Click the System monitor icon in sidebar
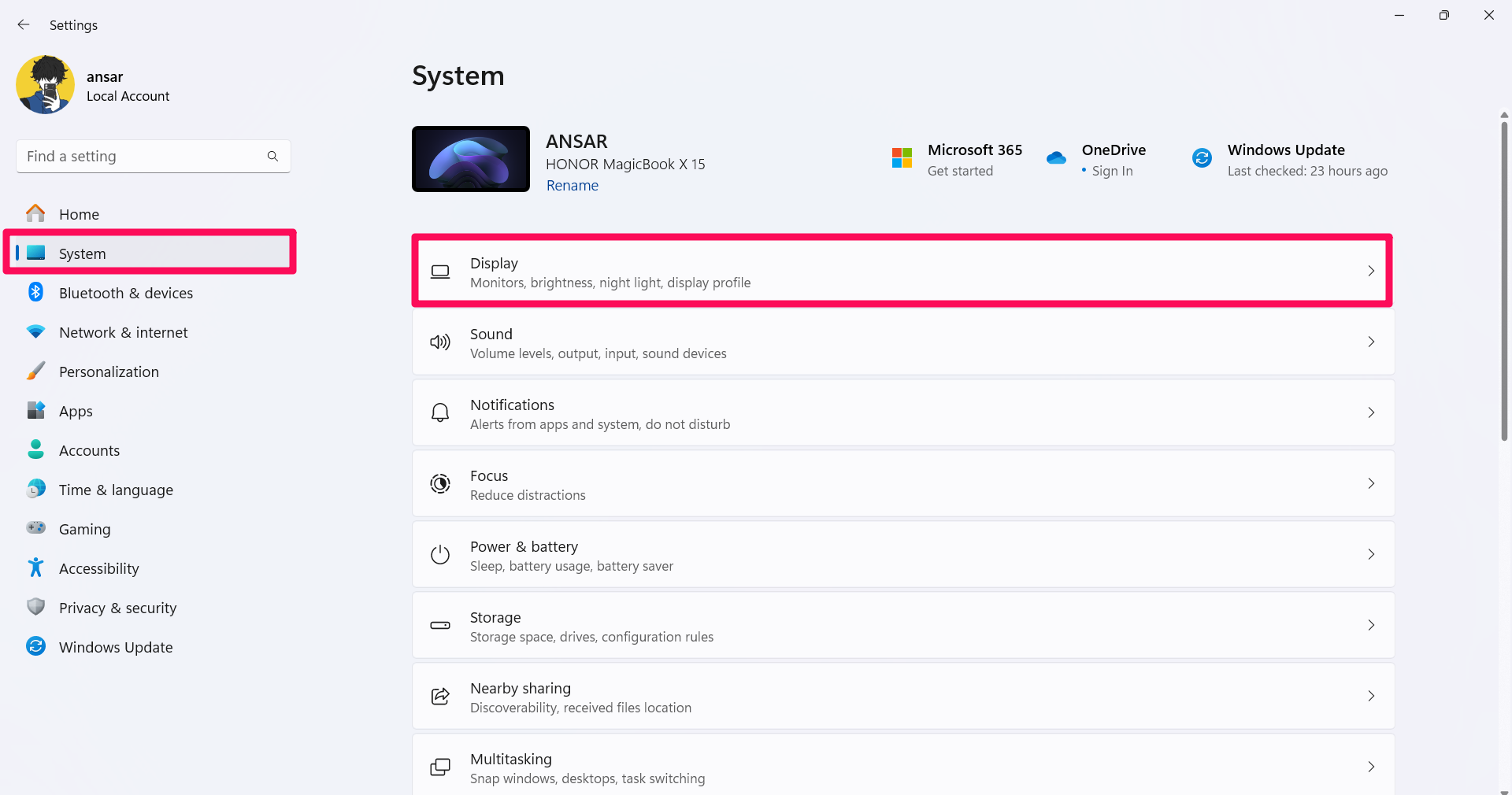The image size is (1512, 795). 35,253
